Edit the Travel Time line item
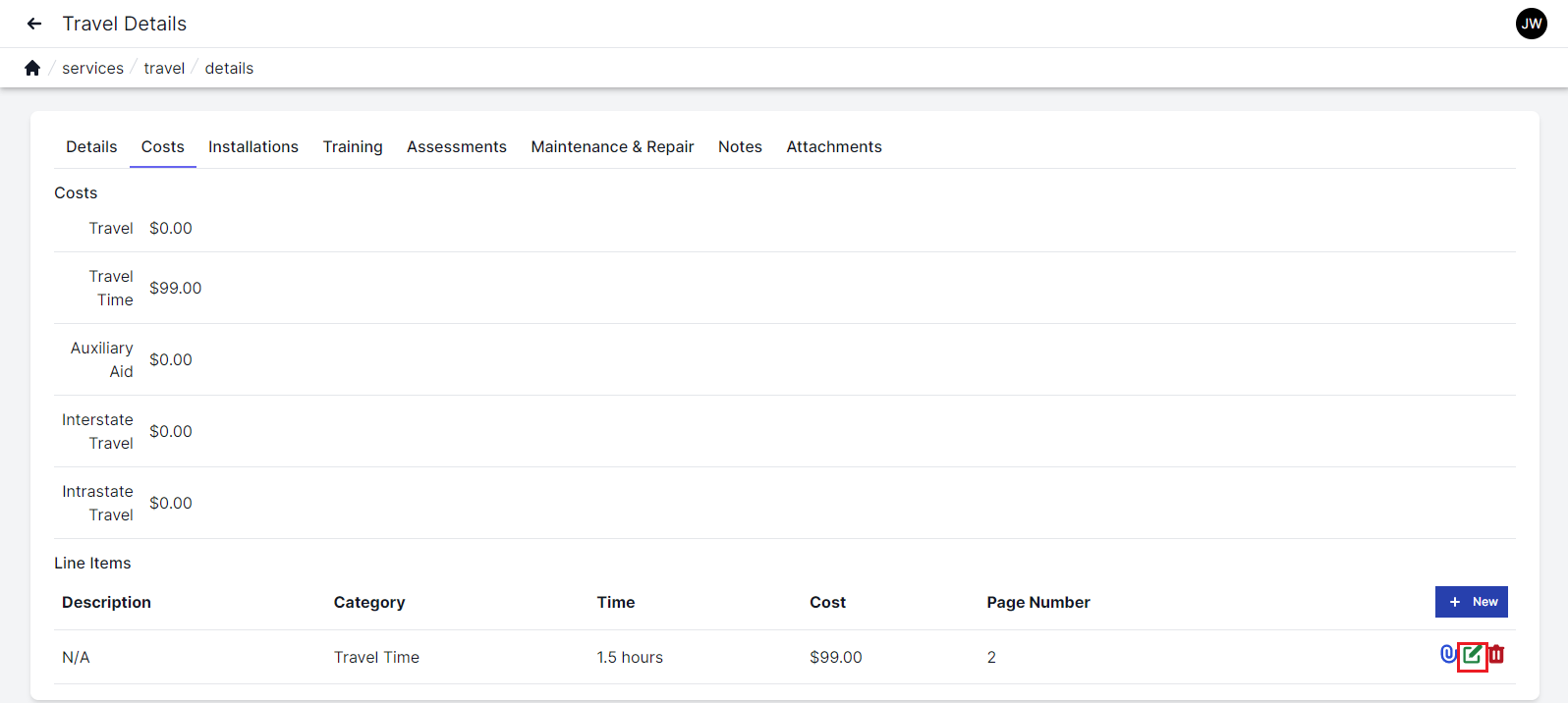Screen dimensions: 1568x703 (x=1472, y=655)
